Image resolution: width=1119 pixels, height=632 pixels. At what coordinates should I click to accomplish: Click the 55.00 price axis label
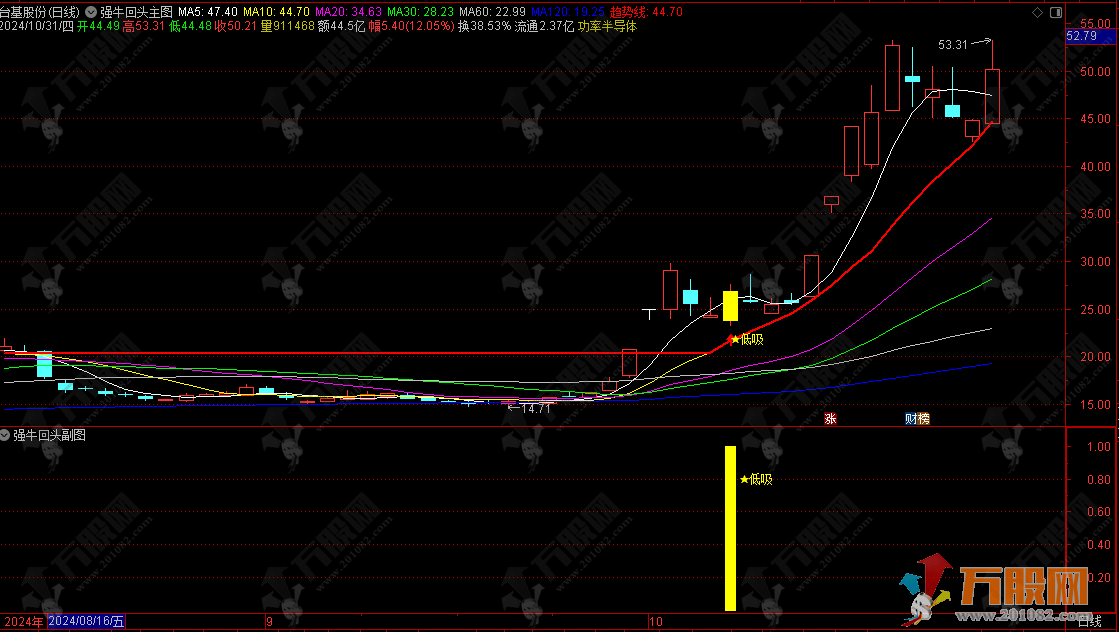1095,24
